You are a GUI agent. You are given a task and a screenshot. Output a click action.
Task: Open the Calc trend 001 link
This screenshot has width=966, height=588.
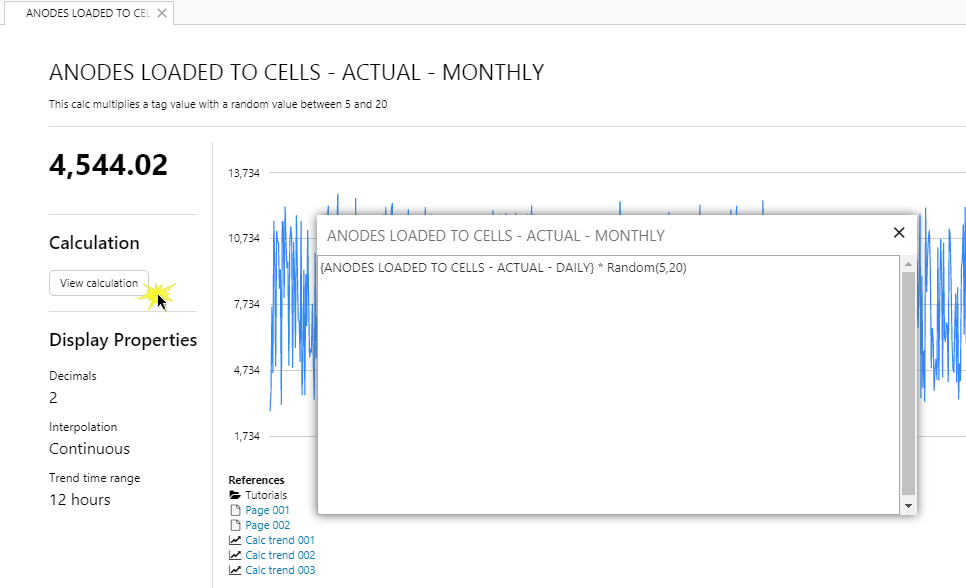click(280, 540)
